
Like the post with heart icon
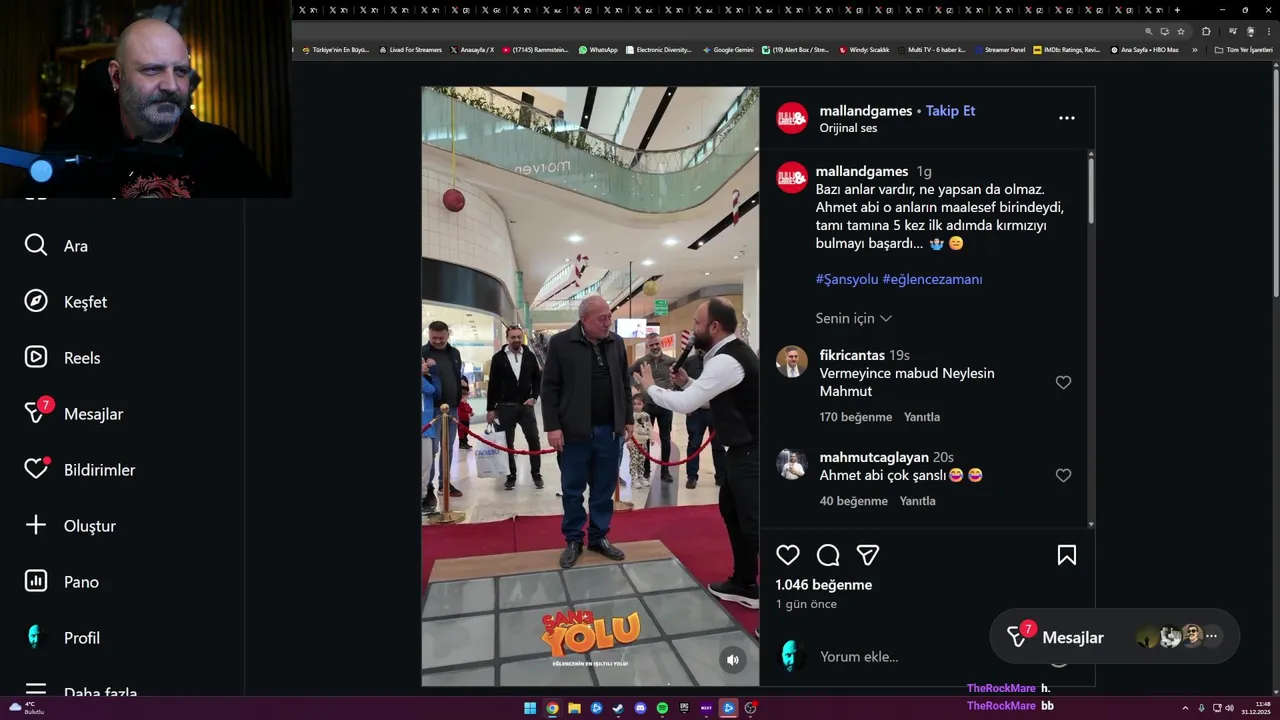point(788,555)
